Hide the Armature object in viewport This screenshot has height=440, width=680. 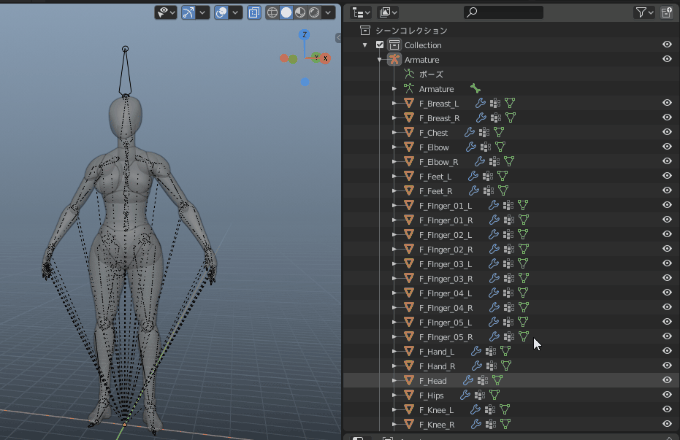pos(667,59)
